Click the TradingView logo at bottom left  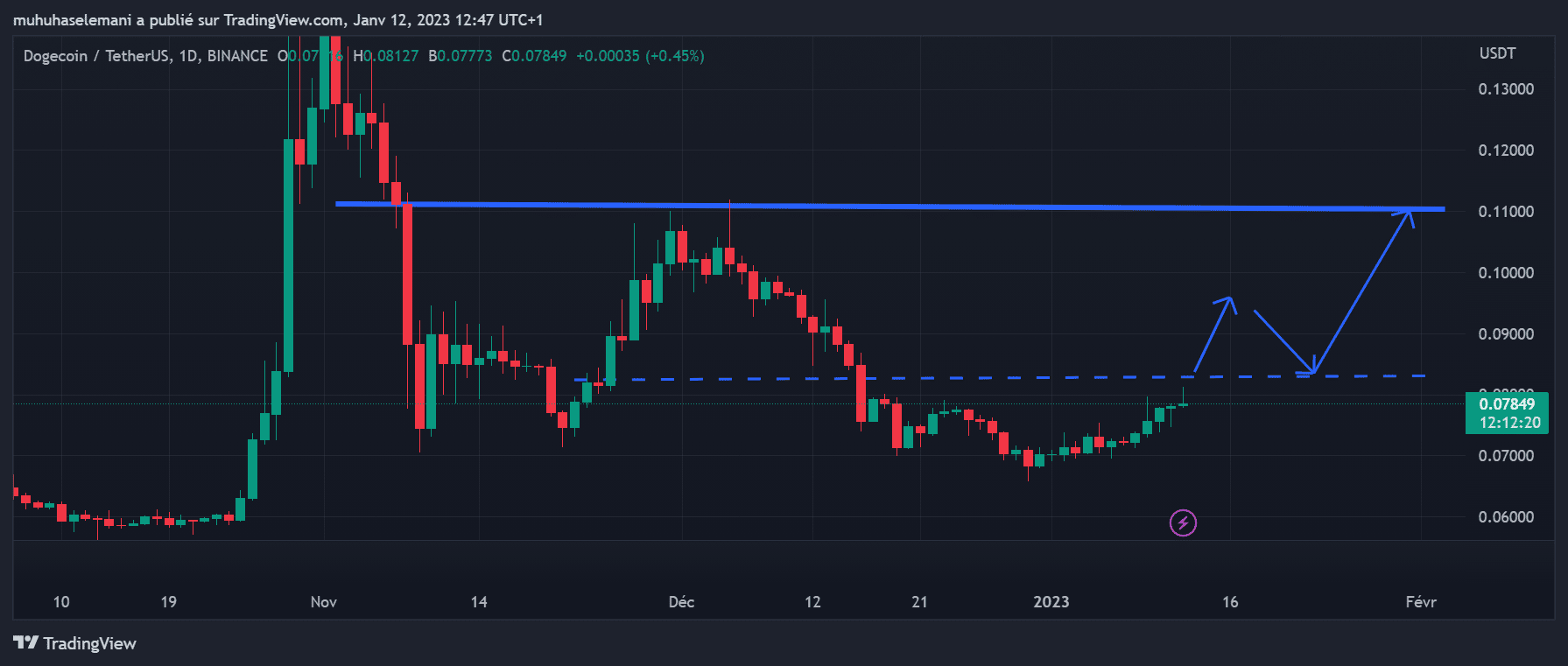[x=75, y=643]
